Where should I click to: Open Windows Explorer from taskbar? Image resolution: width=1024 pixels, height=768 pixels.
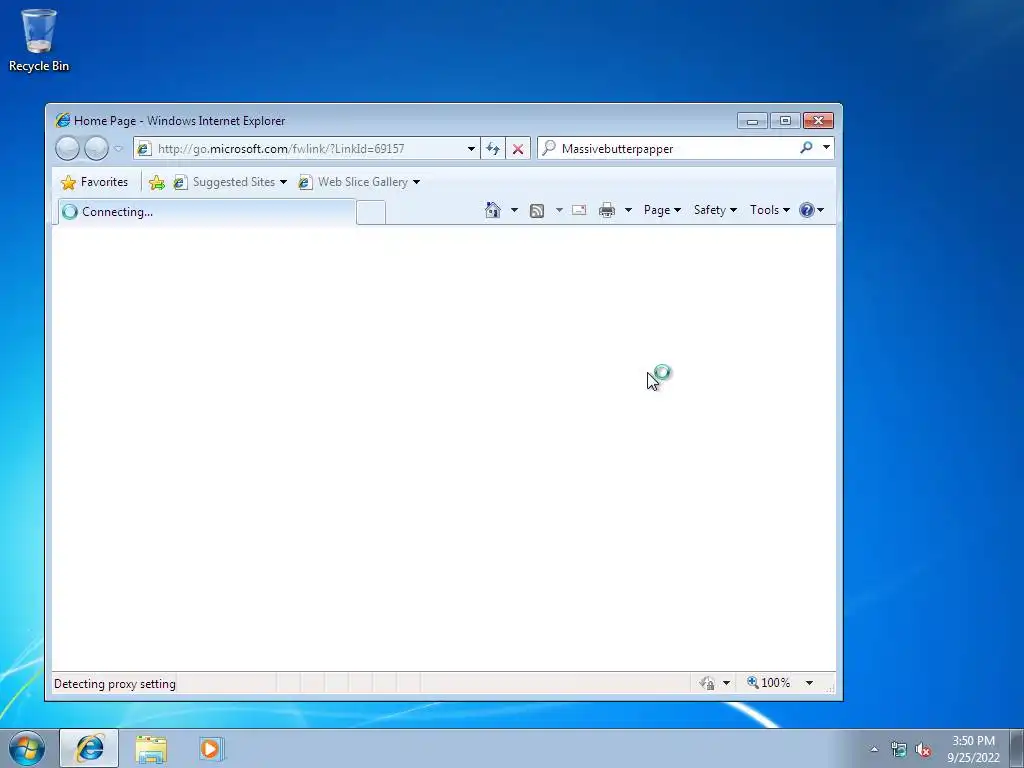click(151, 749)
